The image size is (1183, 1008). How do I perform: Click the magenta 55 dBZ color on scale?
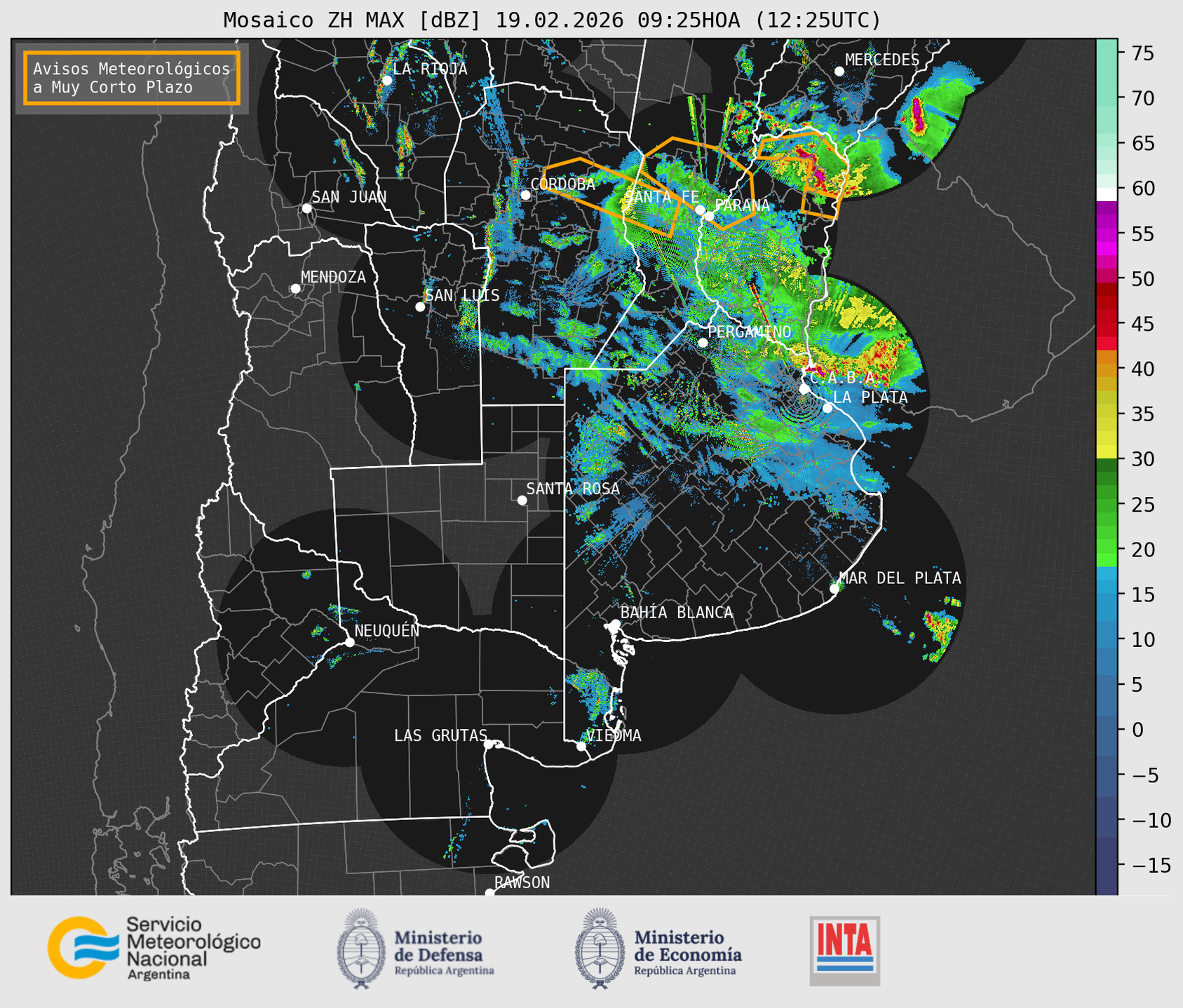(1107, 234)
